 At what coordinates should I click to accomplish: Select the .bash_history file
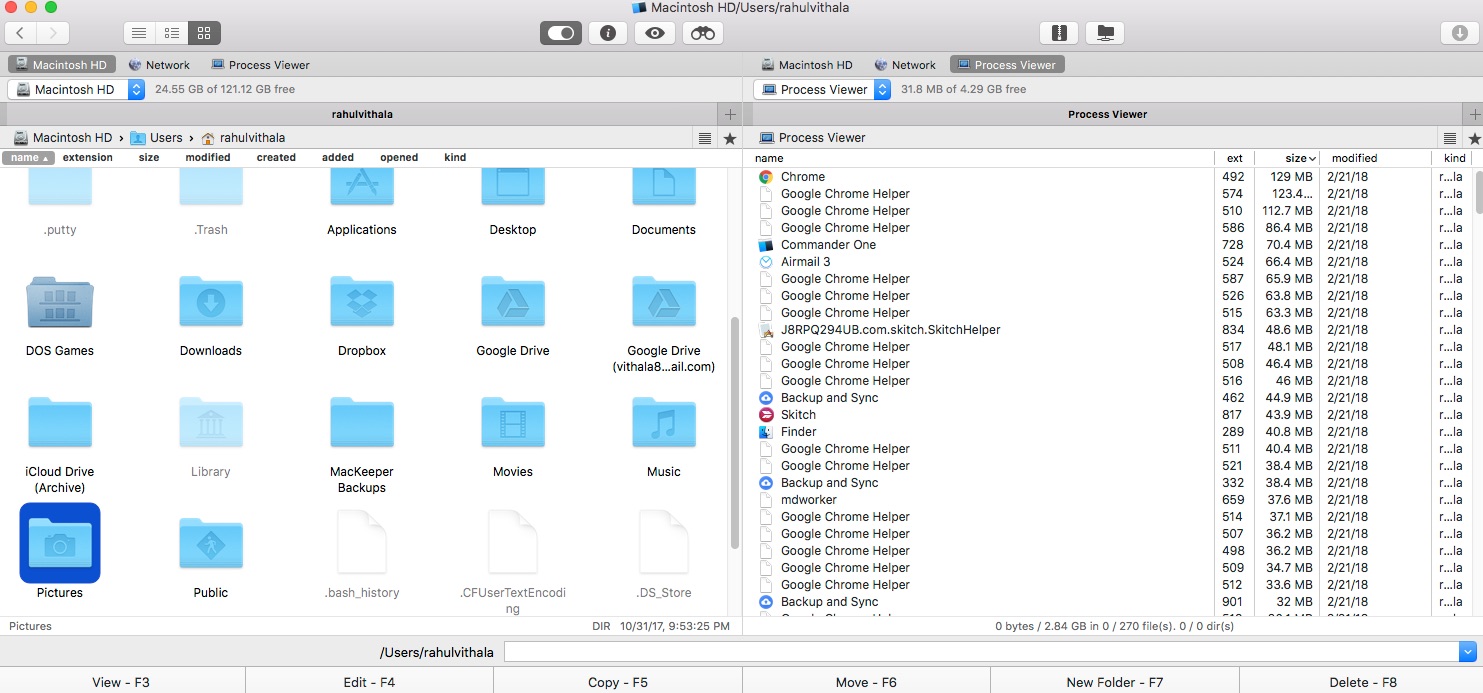coord(362,555)
